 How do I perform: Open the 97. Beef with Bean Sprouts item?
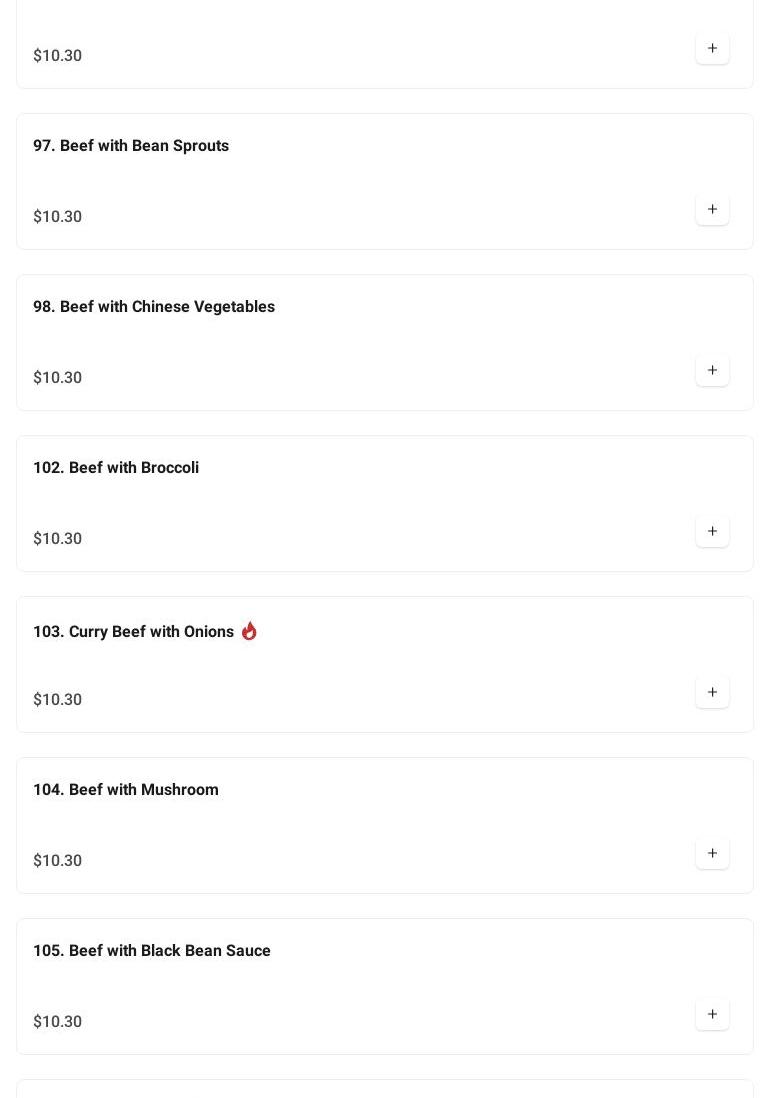pyautogui.click(x=131, y=146)
